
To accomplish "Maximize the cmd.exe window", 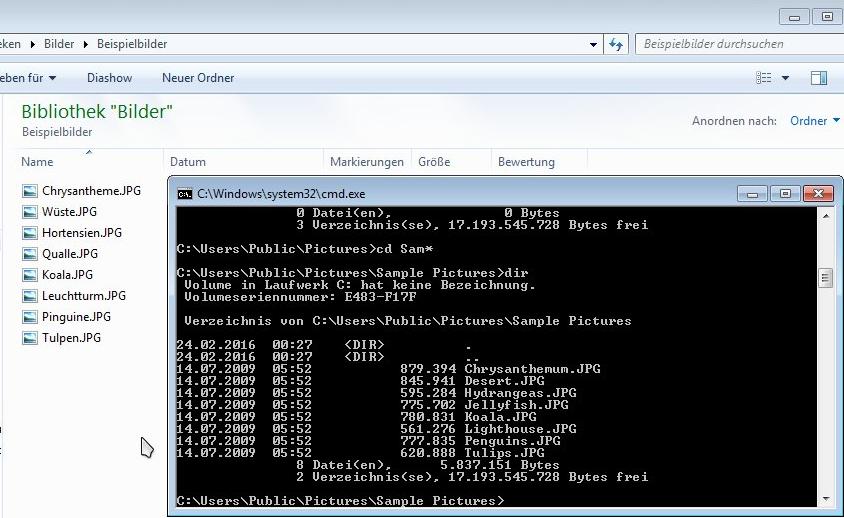I will click(x=785, y=194).
